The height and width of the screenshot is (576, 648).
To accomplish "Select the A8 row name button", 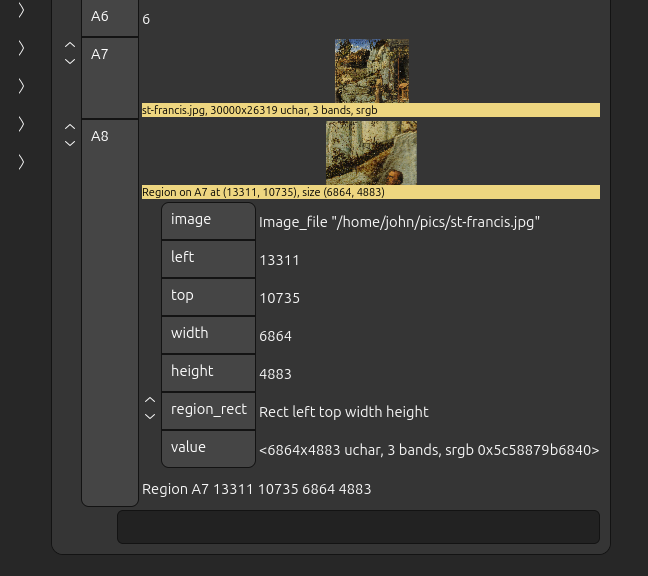I will (110, 313).
